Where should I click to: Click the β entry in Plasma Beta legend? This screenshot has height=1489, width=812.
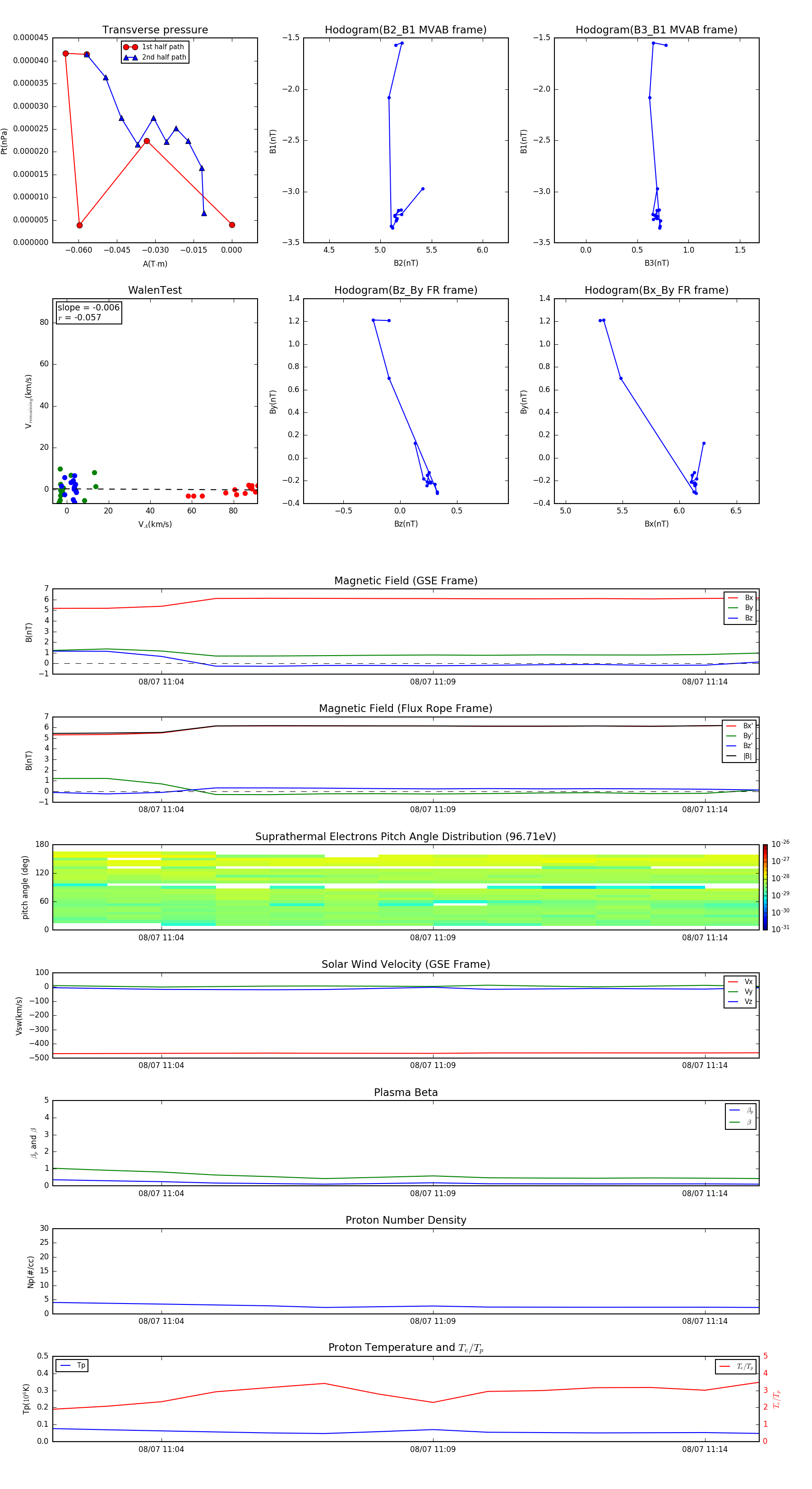coord(741,1122)
